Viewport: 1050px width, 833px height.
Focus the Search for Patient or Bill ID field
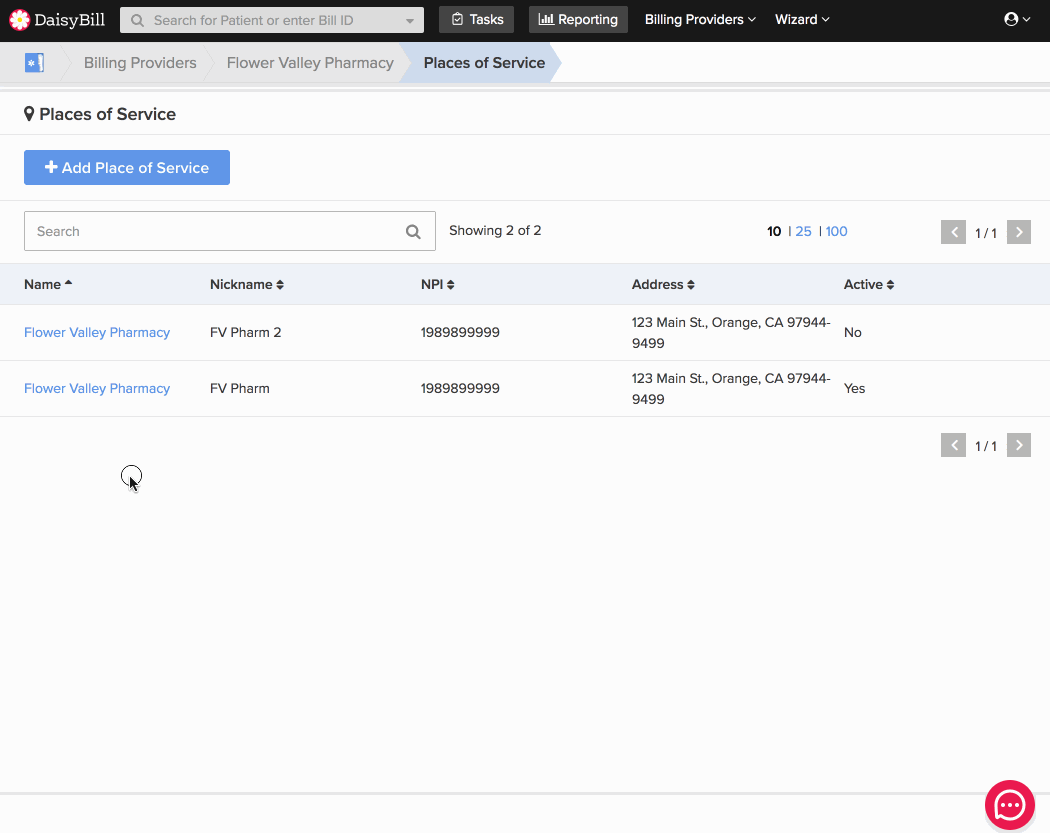pyautogui.click(x=271, y=20)
